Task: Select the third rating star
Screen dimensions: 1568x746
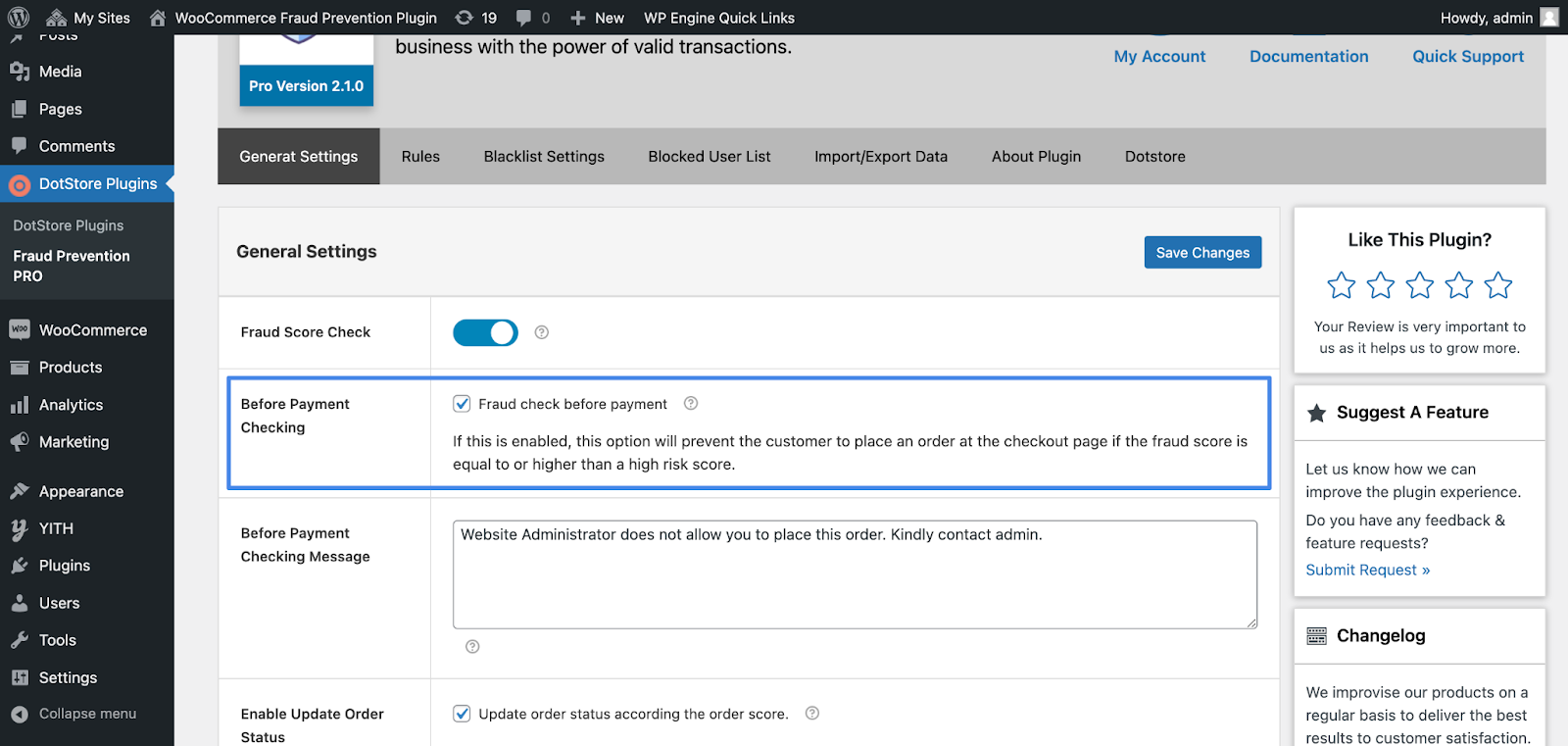Action: 1420,285
